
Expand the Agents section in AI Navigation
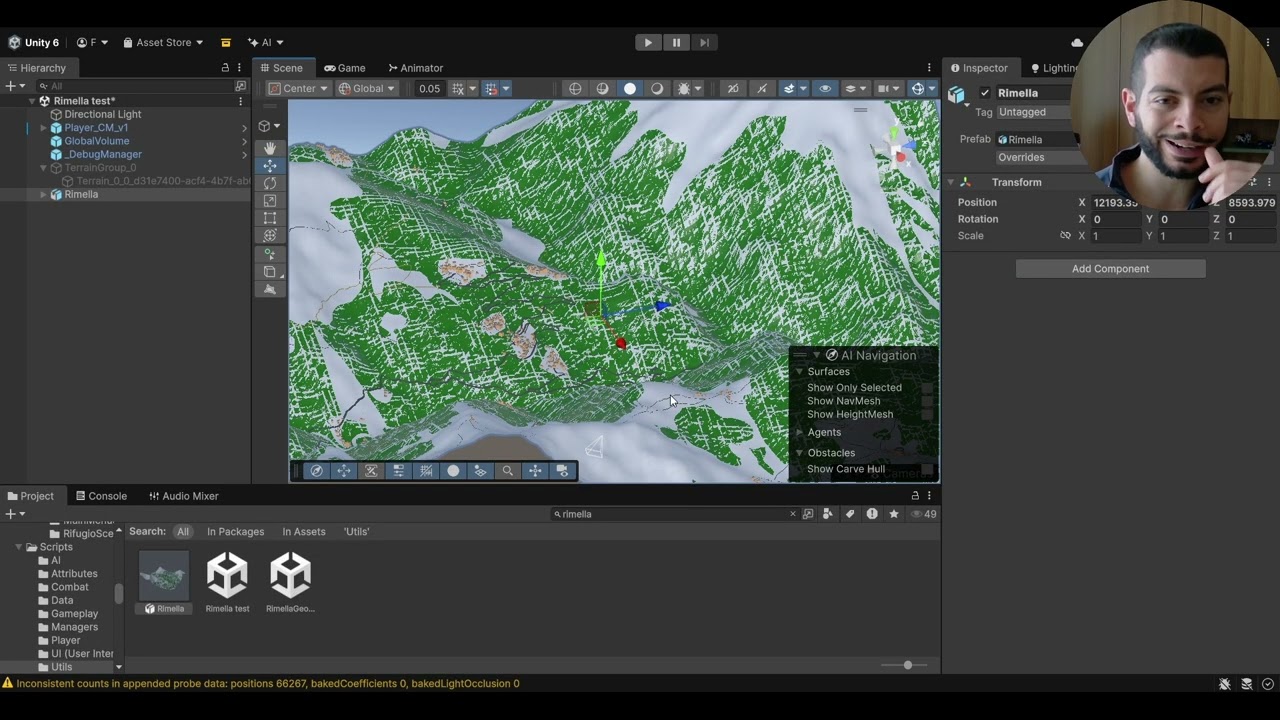[x=799, y=433]
